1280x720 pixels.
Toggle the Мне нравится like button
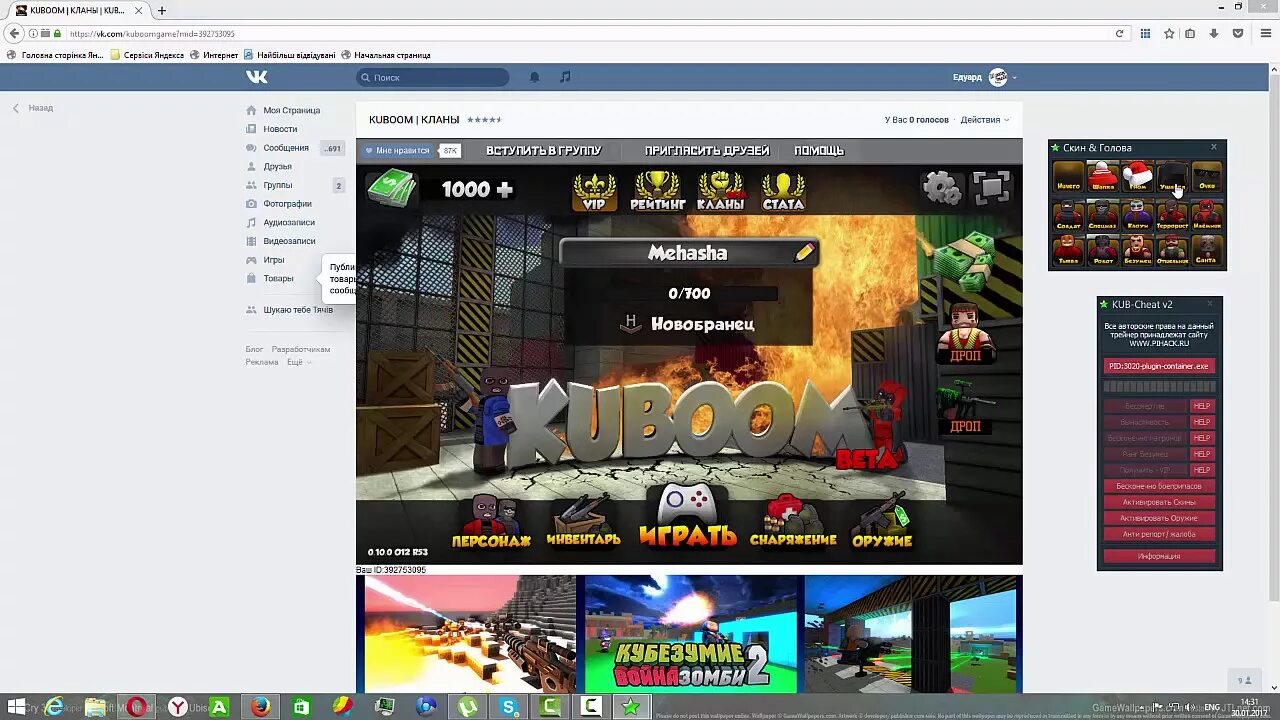pyautogui.click(x=397, y=150)
